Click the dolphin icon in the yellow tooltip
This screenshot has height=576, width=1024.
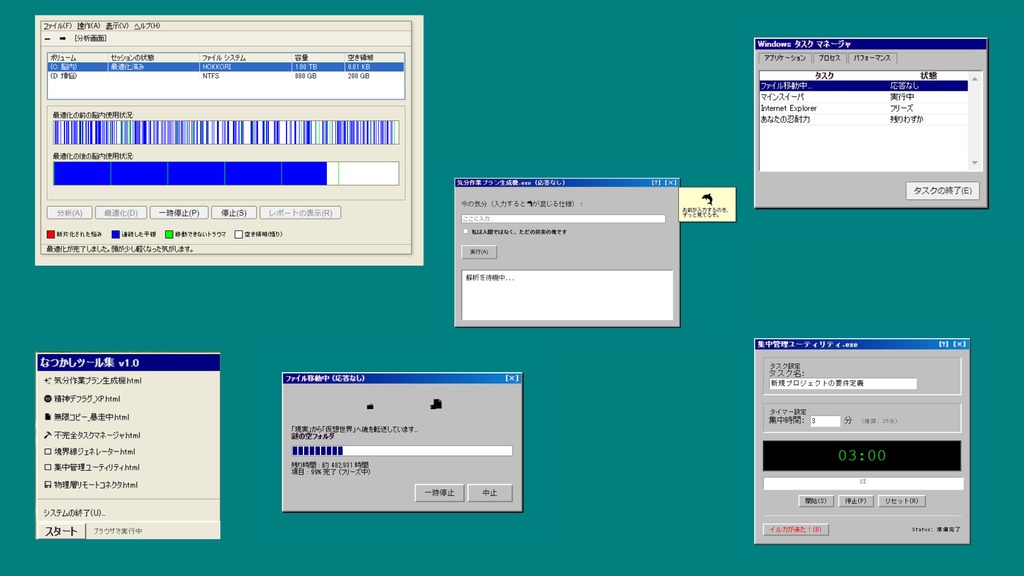coord(707,199)
